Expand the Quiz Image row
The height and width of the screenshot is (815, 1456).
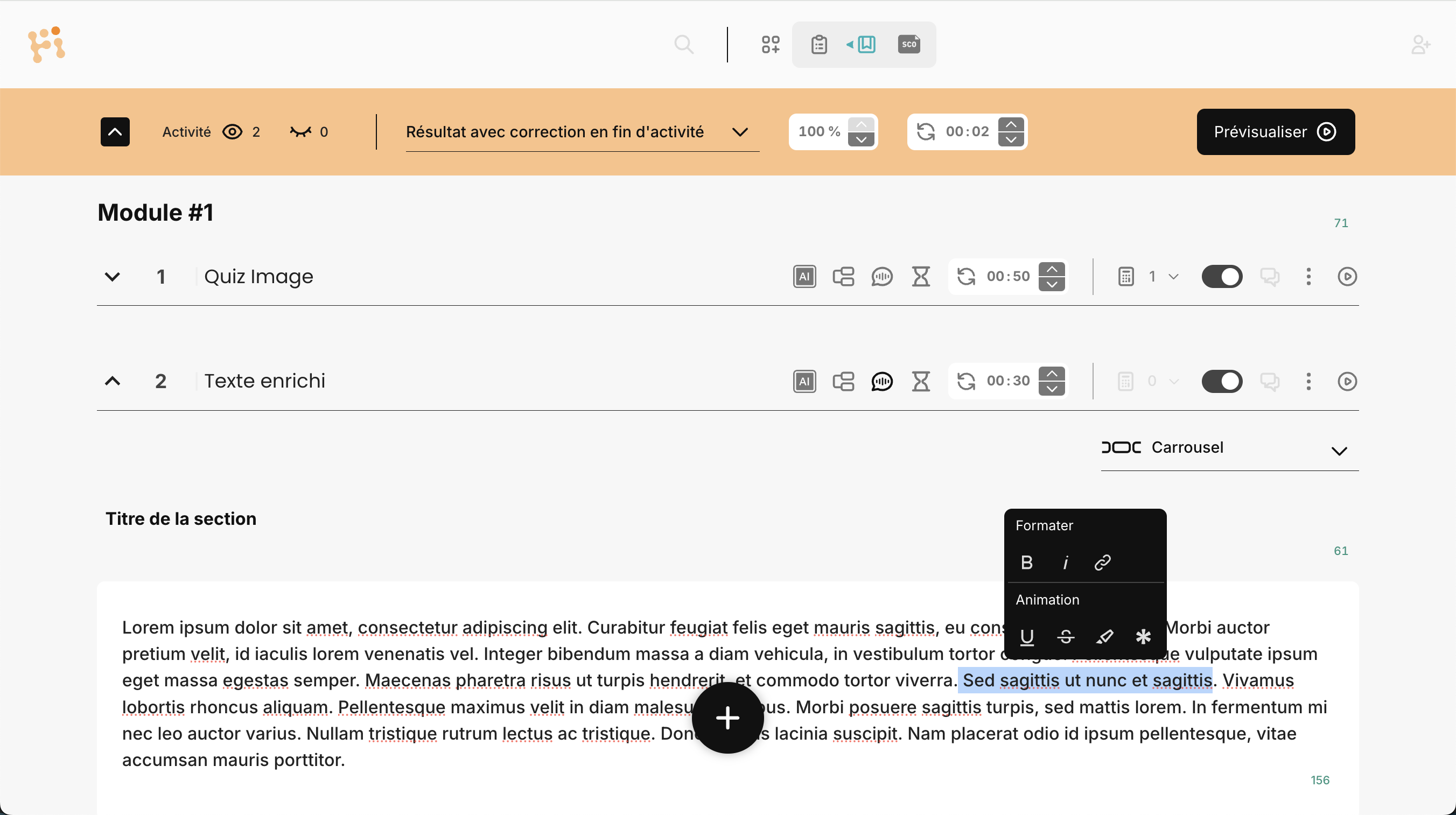pyautogui.click(x=113, y=276)
